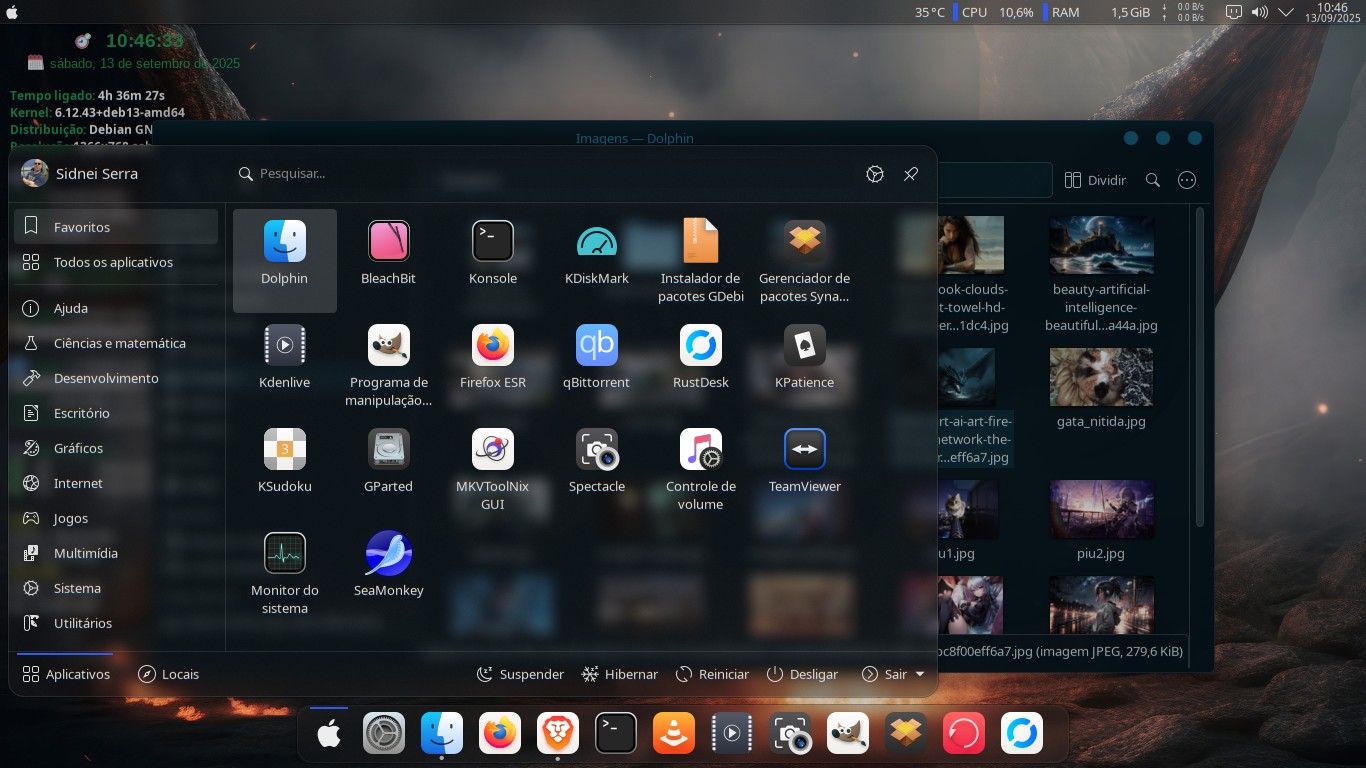Open KPatience card game
The width and height of the screenshot is (1366, 768).
pyautogui.click(x=805, y=364)
